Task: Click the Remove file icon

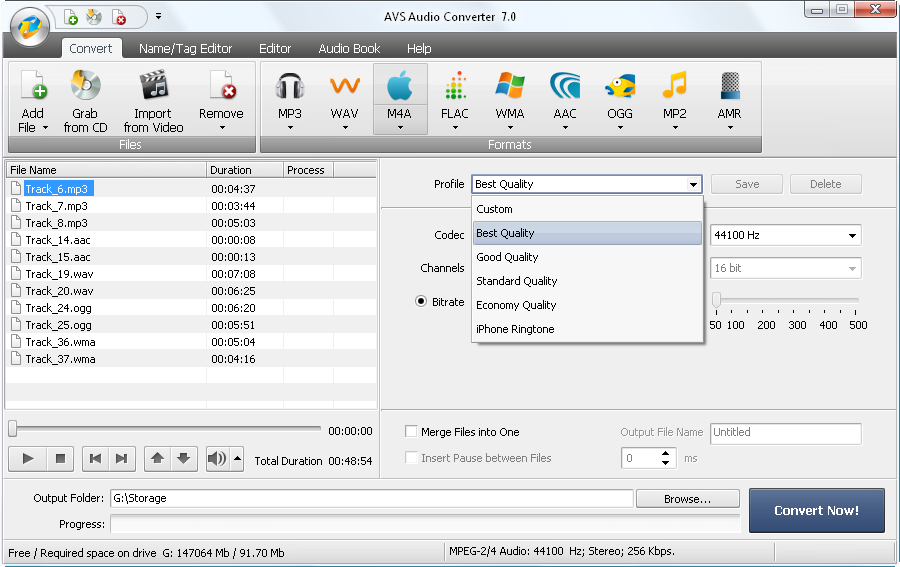Action: 222,85
